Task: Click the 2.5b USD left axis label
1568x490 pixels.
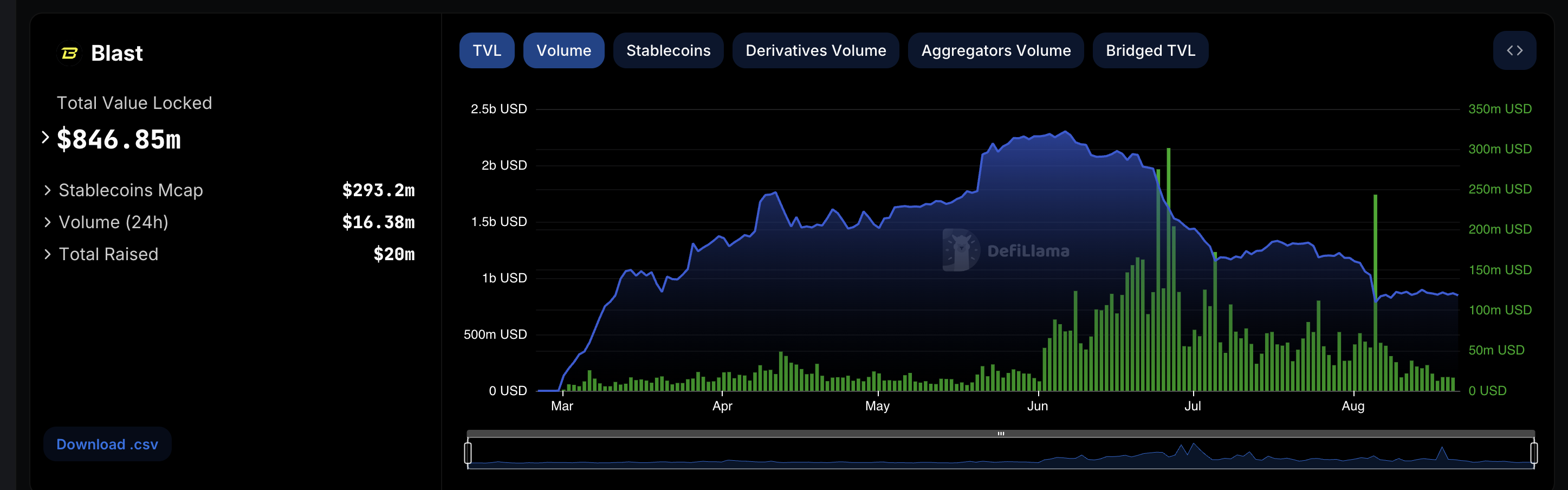Action: point(498,109)
